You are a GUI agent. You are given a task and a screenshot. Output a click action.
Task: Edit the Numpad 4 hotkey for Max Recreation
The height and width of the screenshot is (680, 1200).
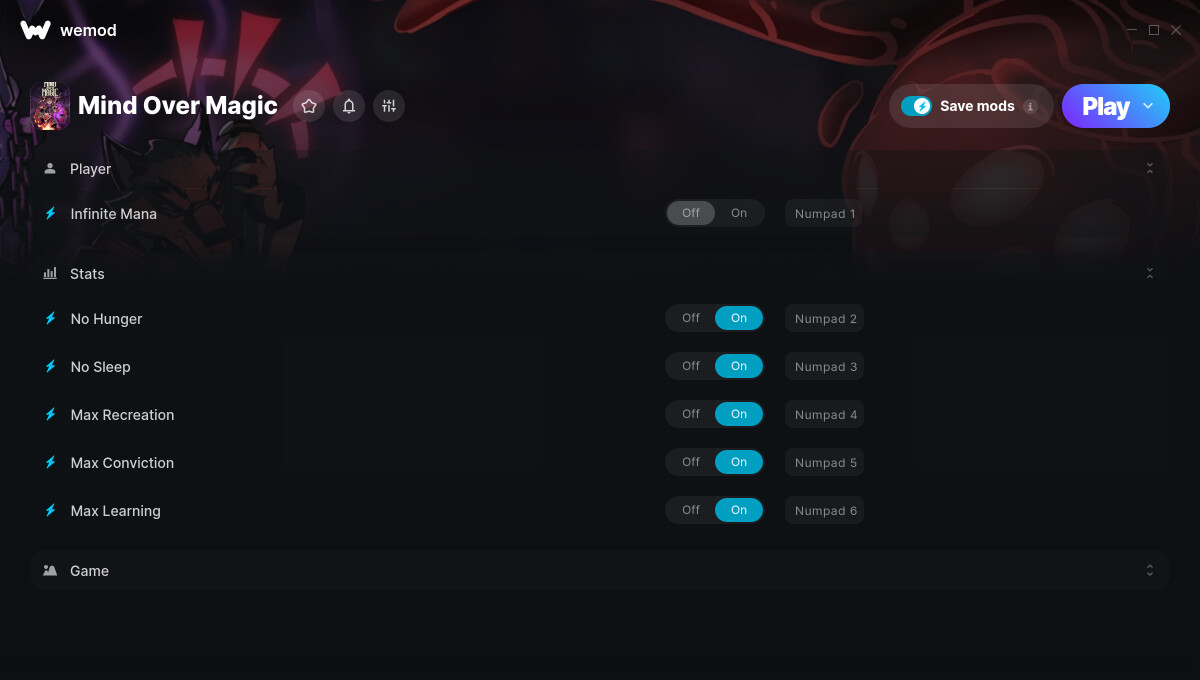tap(825, 414)
